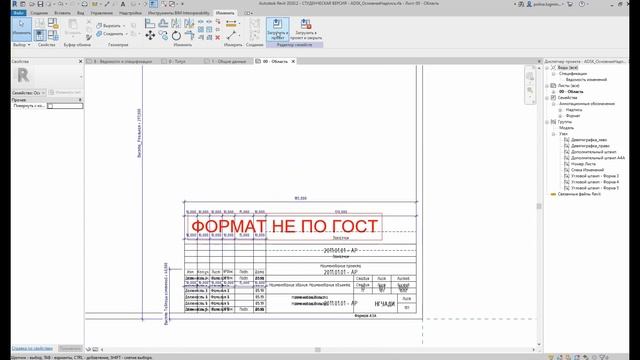Click the navigation wheel icon in view

[x=530, y=76]
